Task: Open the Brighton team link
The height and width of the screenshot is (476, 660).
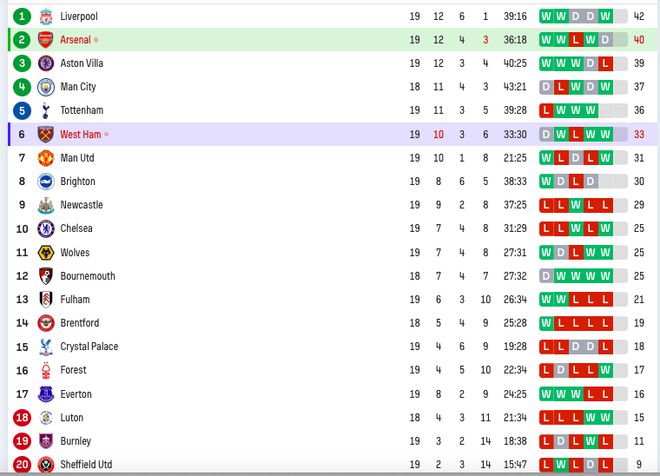Action: coord(78,181)
